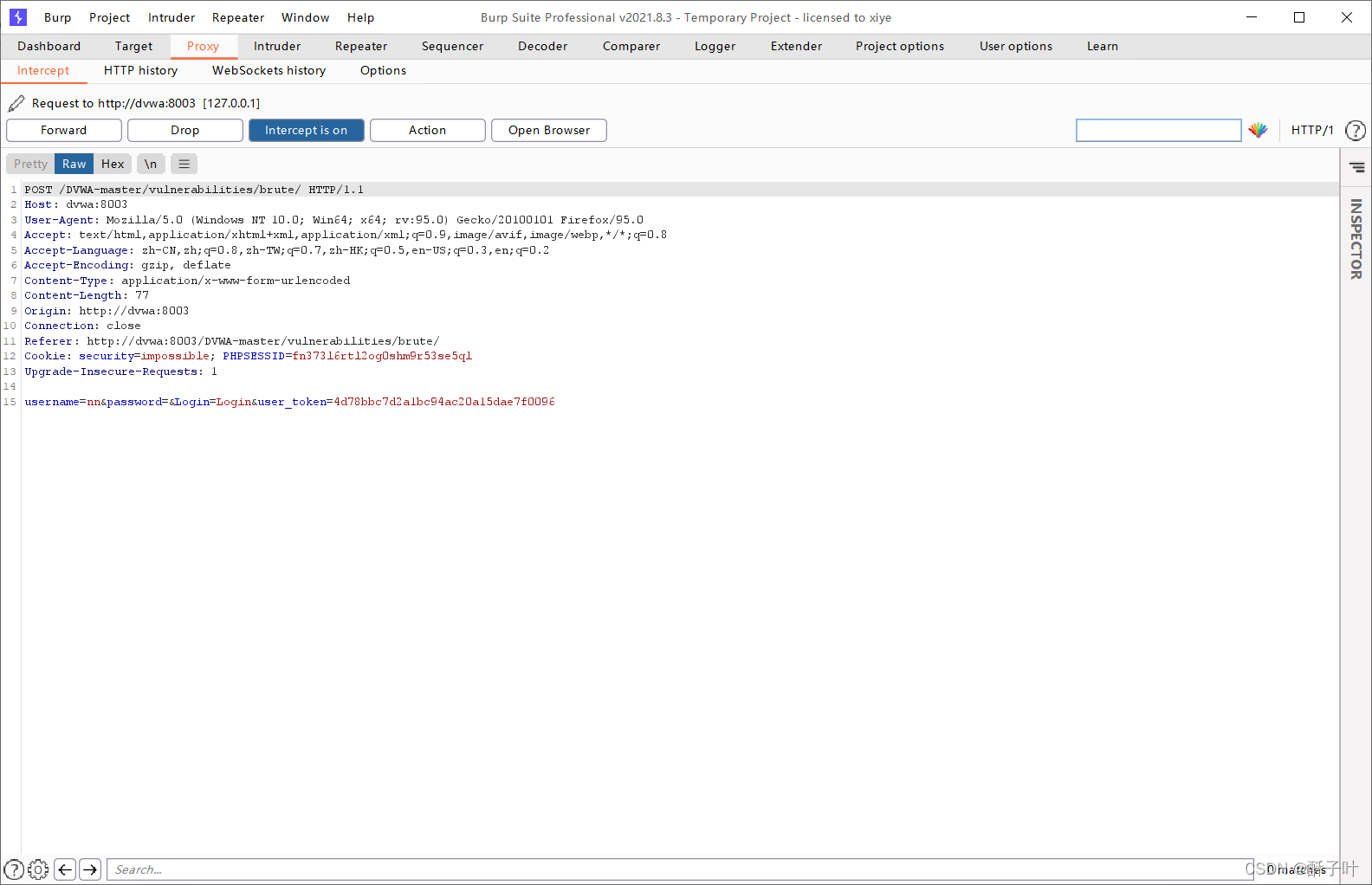The width and height of the screenshot is (1372, 885).
Task: Go to next search match arrow
Action: 90,869
